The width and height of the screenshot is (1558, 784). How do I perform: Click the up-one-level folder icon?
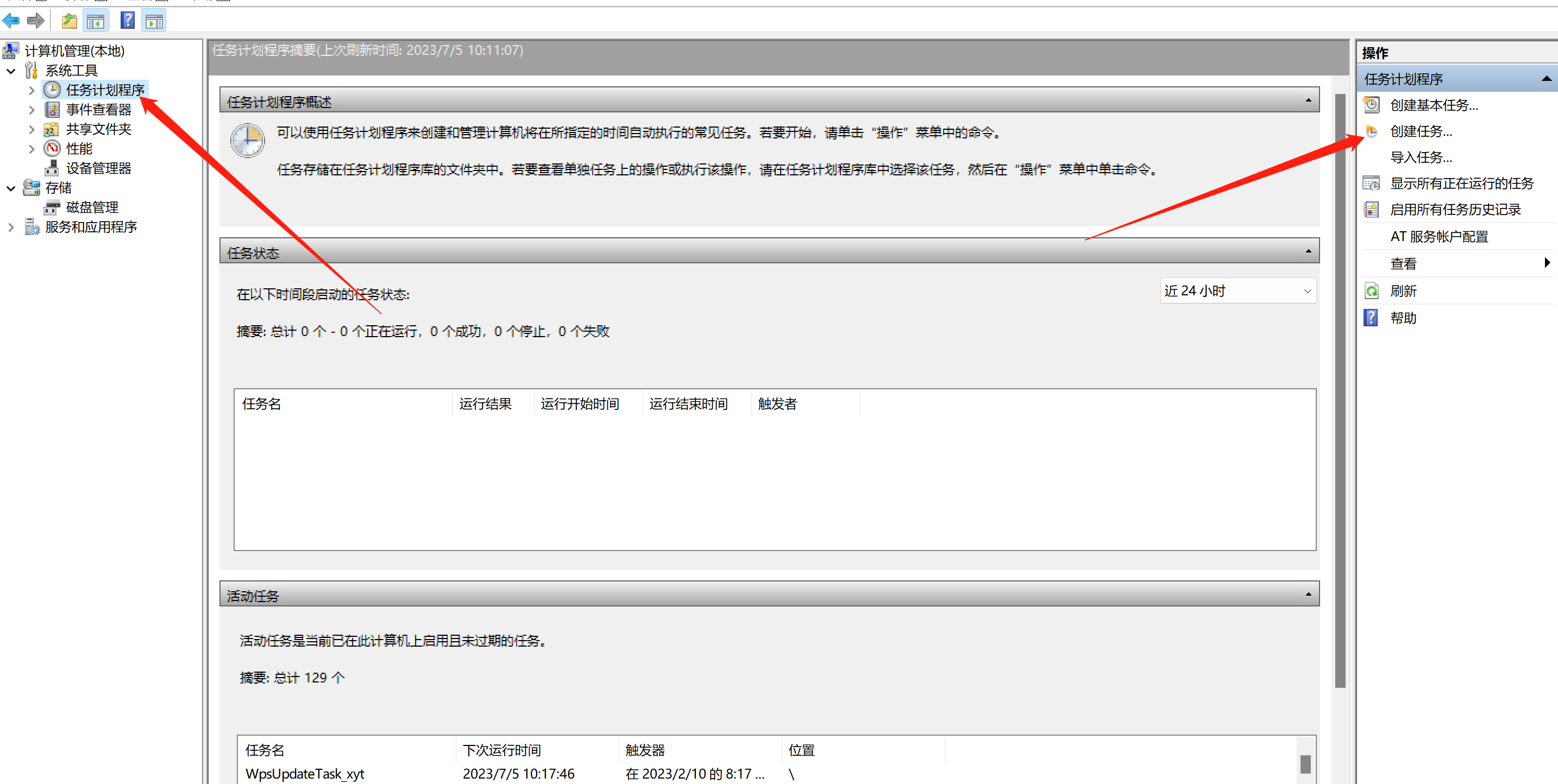(69, 21)
